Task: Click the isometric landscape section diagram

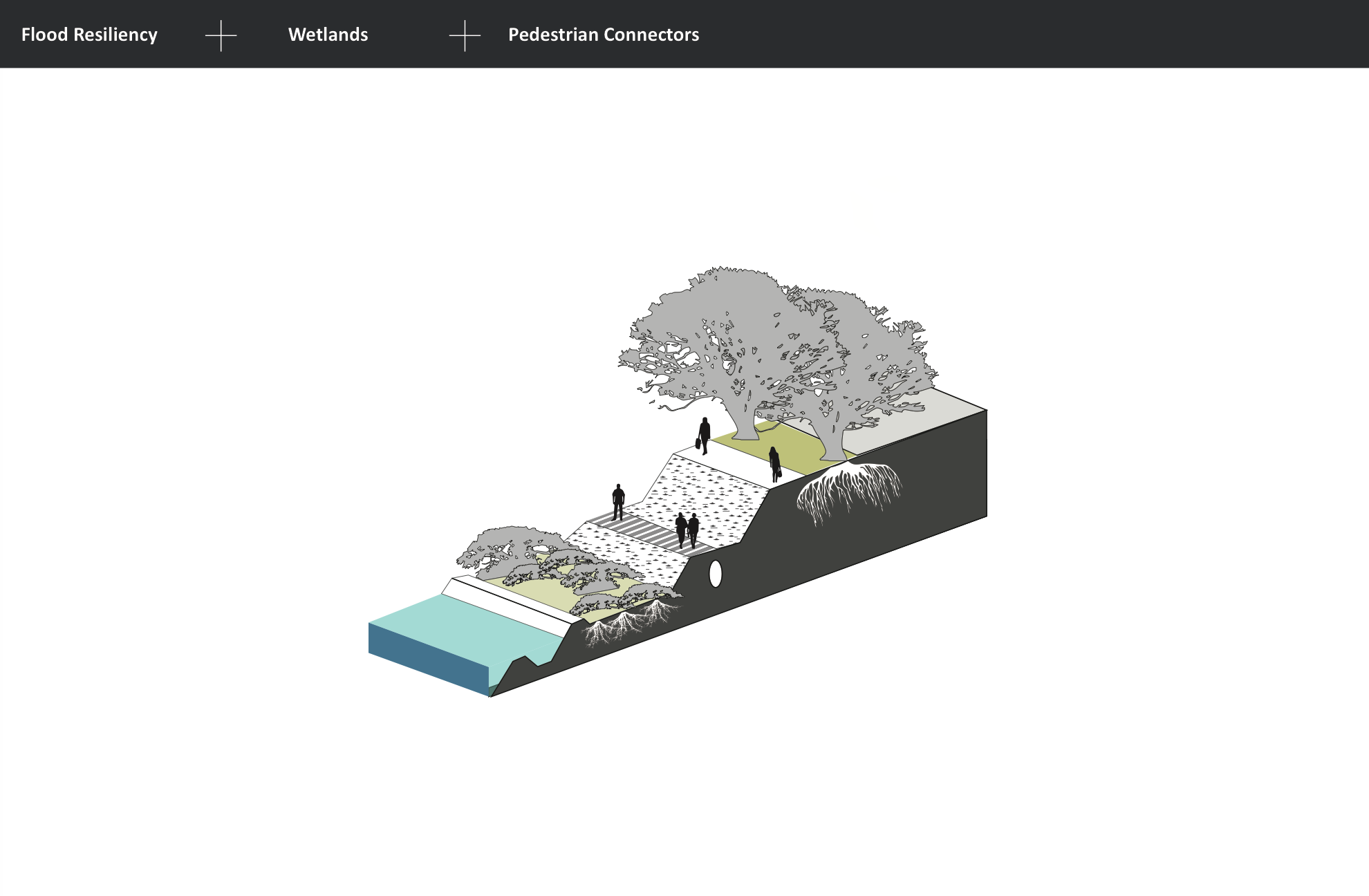Action: (678, 482)
